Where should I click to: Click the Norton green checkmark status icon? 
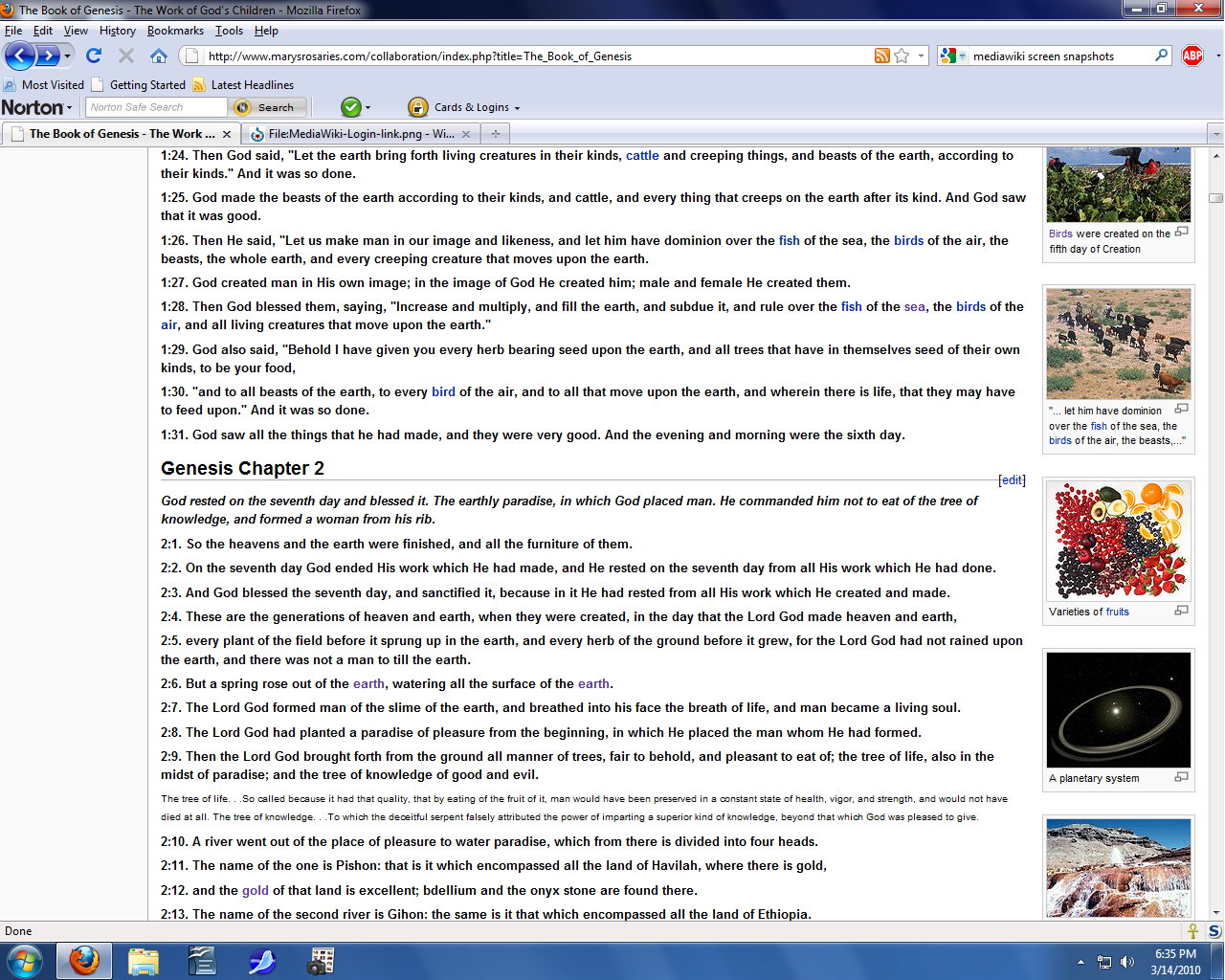[351, 107]
